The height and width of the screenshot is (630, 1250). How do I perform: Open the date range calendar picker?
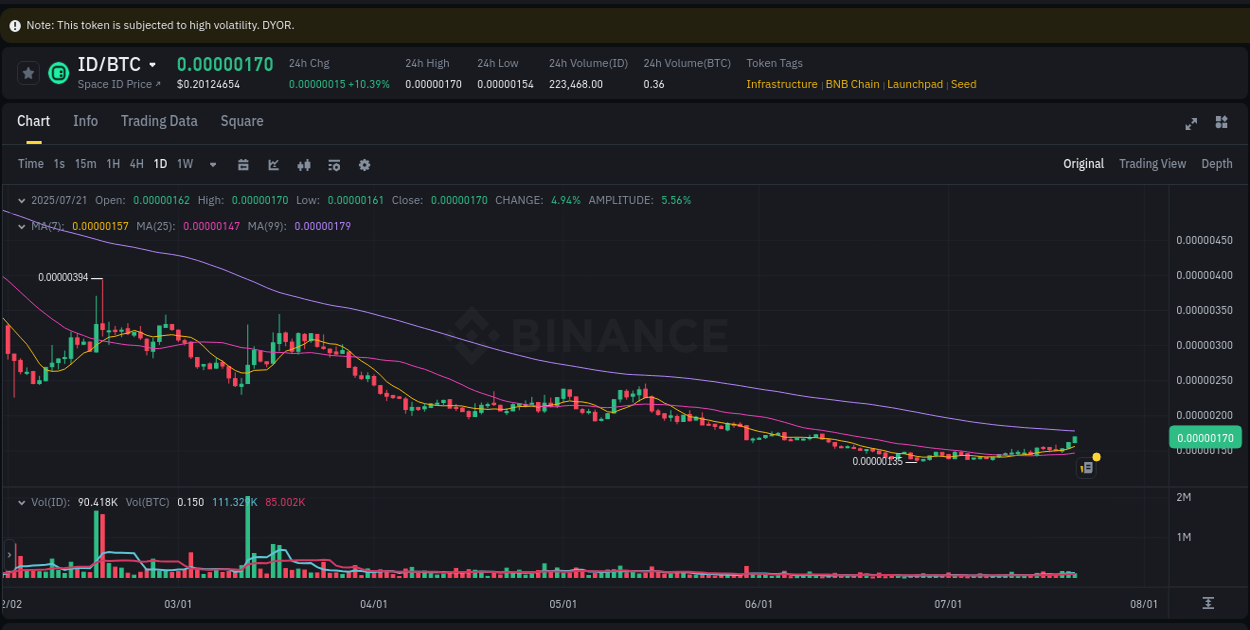pyautogui.click(x=243, y=164)
